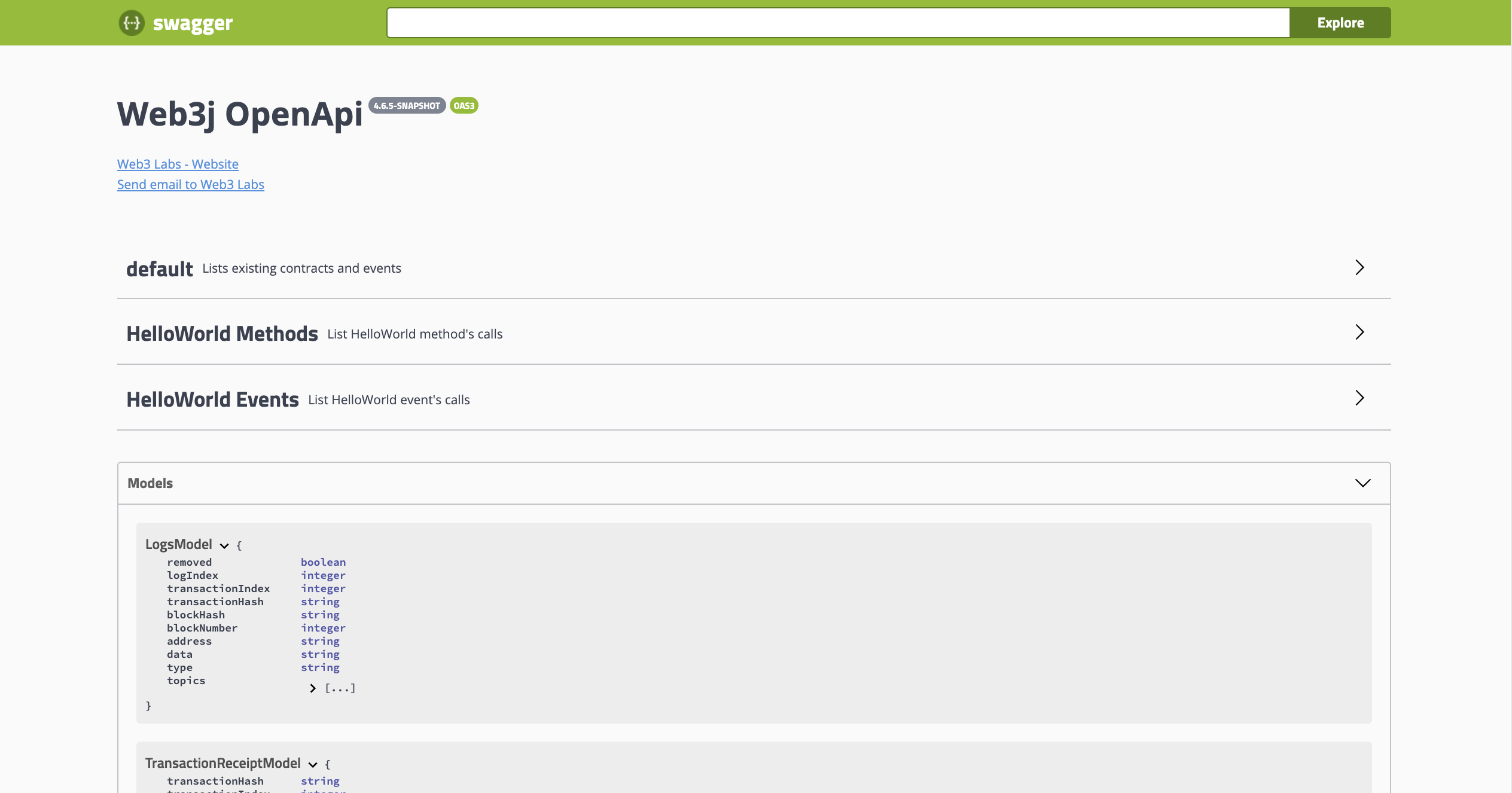Open Send email to Web3 Labs link
This screenshot has height=793, width=1512.
[191, 184]
